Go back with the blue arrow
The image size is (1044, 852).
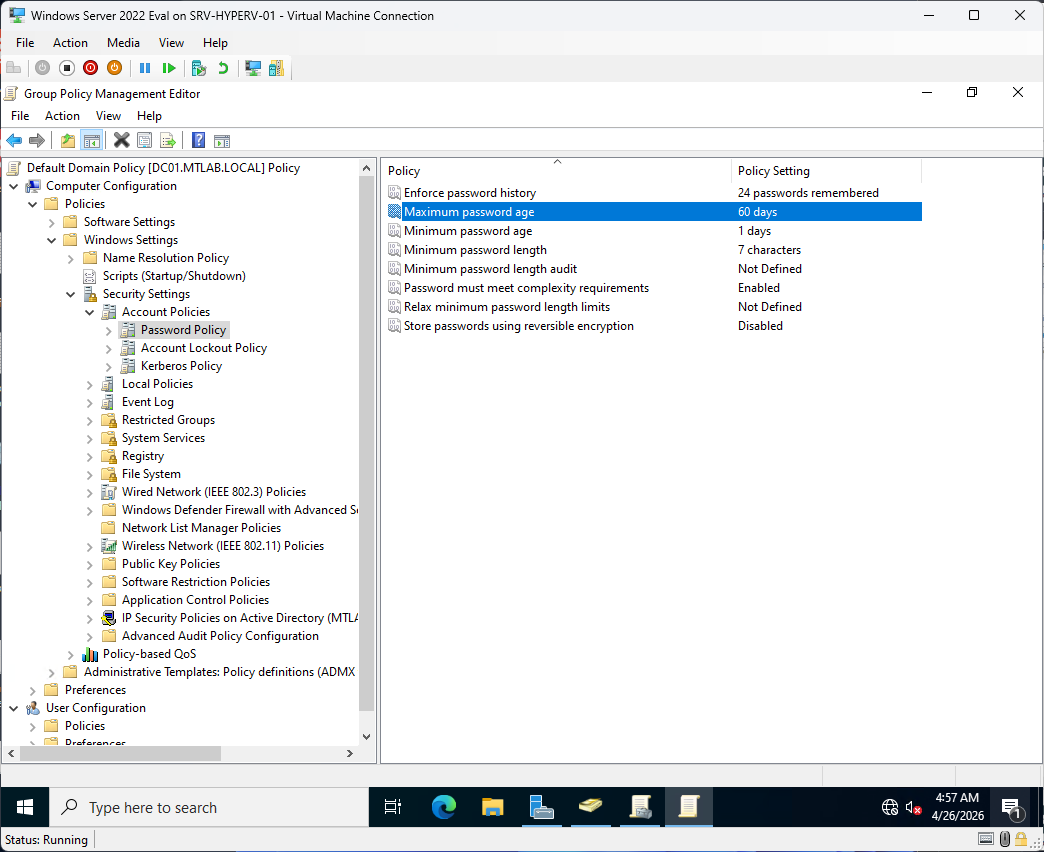(x=14, y=140)
